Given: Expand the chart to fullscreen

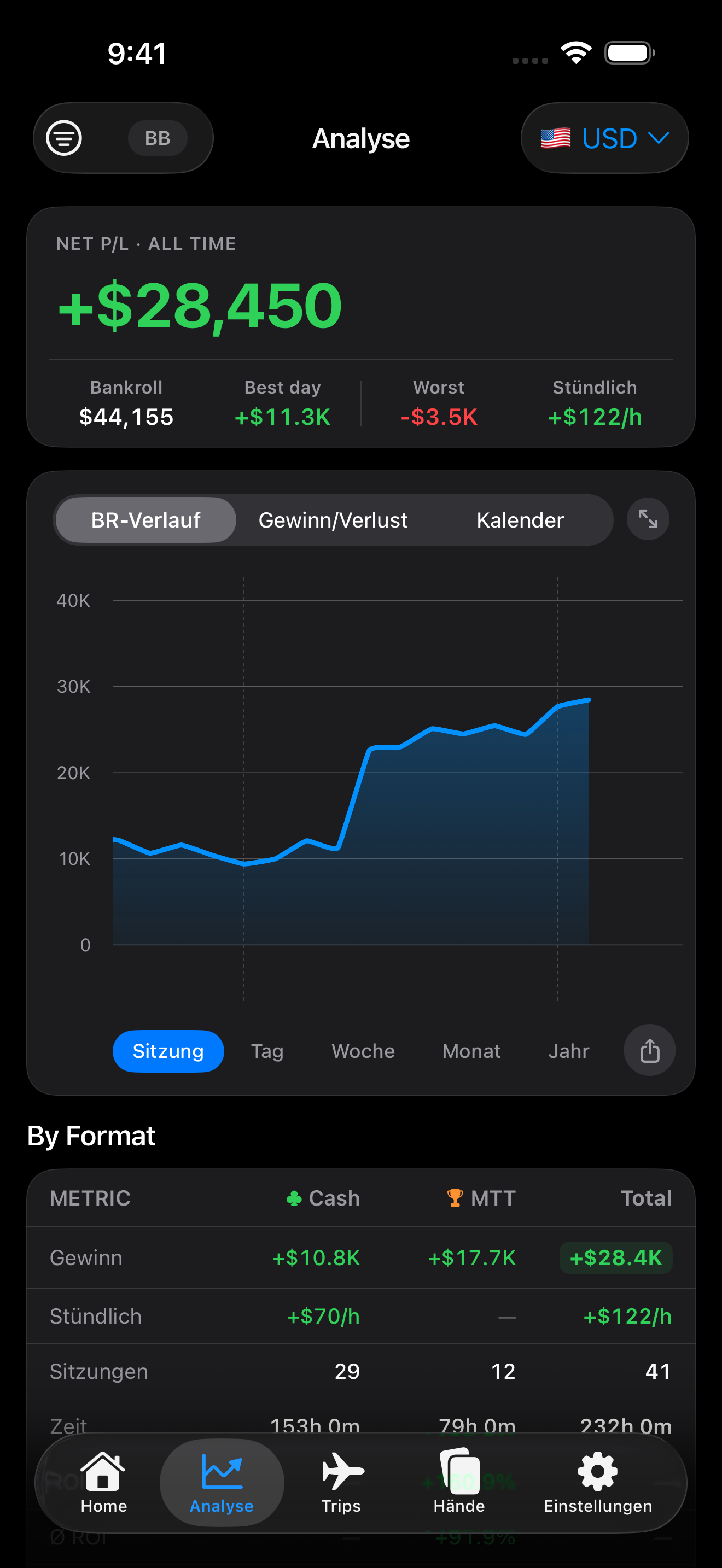Looking at the screenshot, I should pyautogui.click(x=648, y=519).
